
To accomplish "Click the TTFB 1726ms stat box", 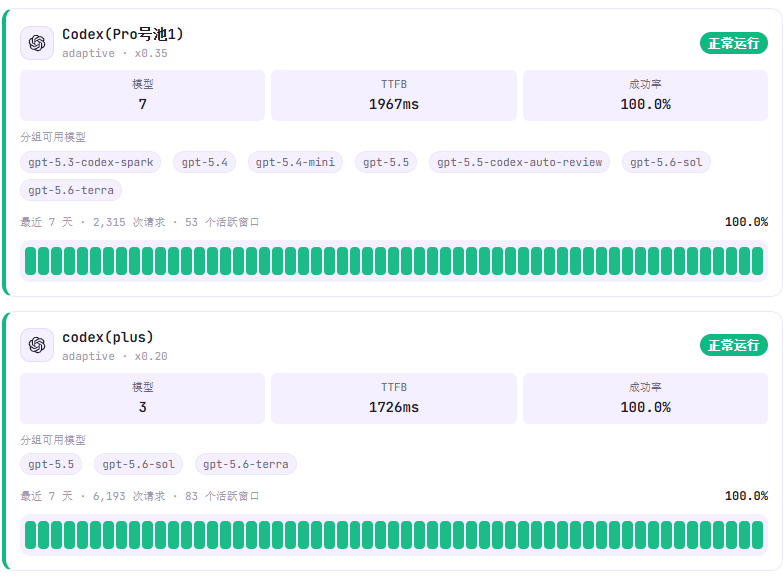I will [x=394, y=398].
